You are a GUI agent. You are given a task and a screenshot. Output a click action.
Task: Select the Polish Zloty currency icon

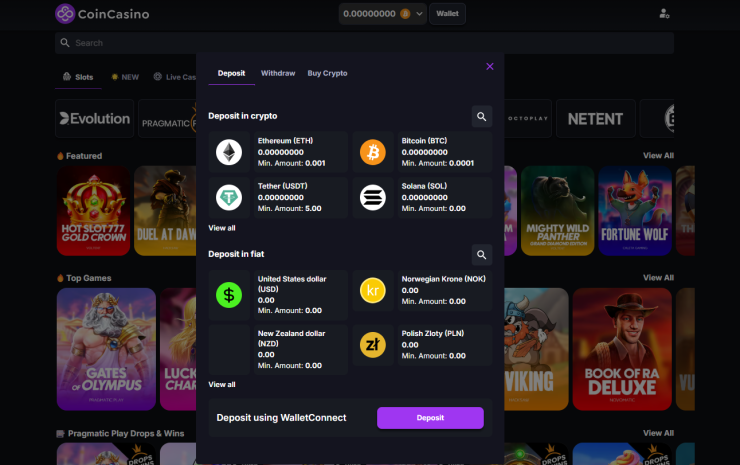373,345
